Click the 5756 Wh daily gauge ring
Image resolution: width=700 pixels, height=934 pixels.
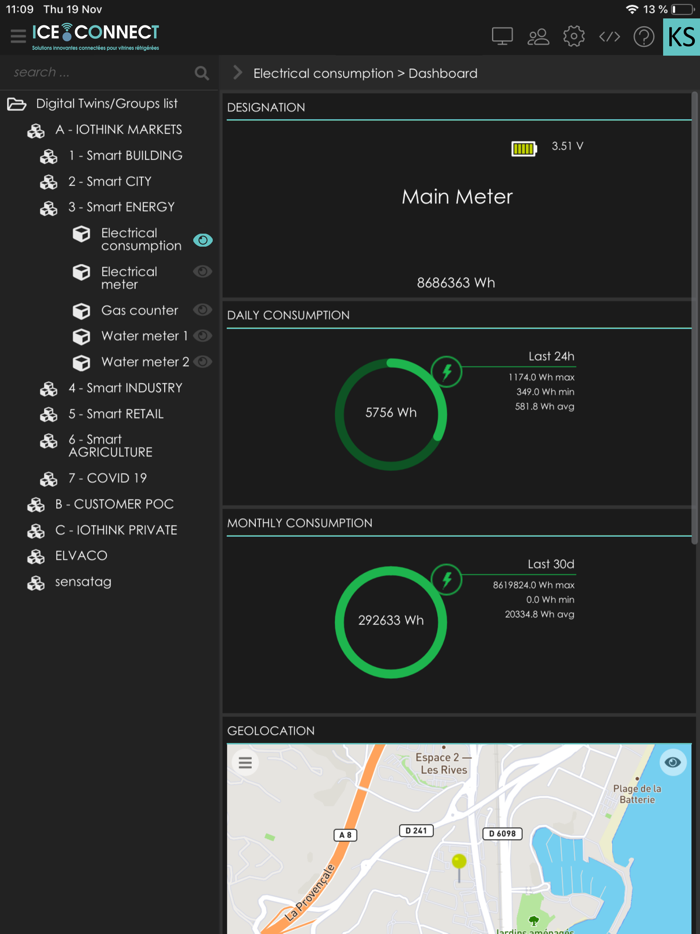point(391,414)
